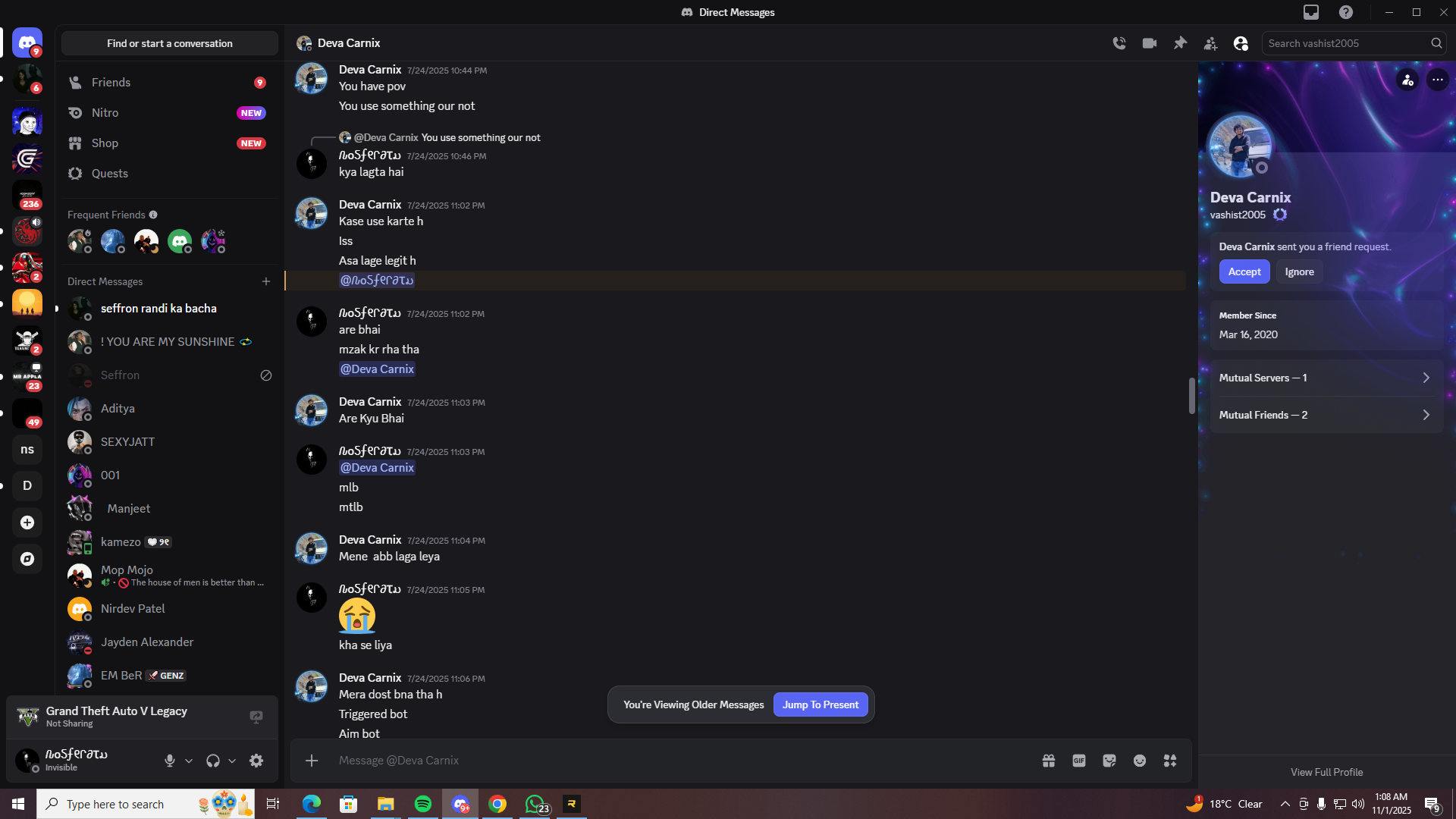Open the sticker picker
1456x819 pixels.
1109,761
